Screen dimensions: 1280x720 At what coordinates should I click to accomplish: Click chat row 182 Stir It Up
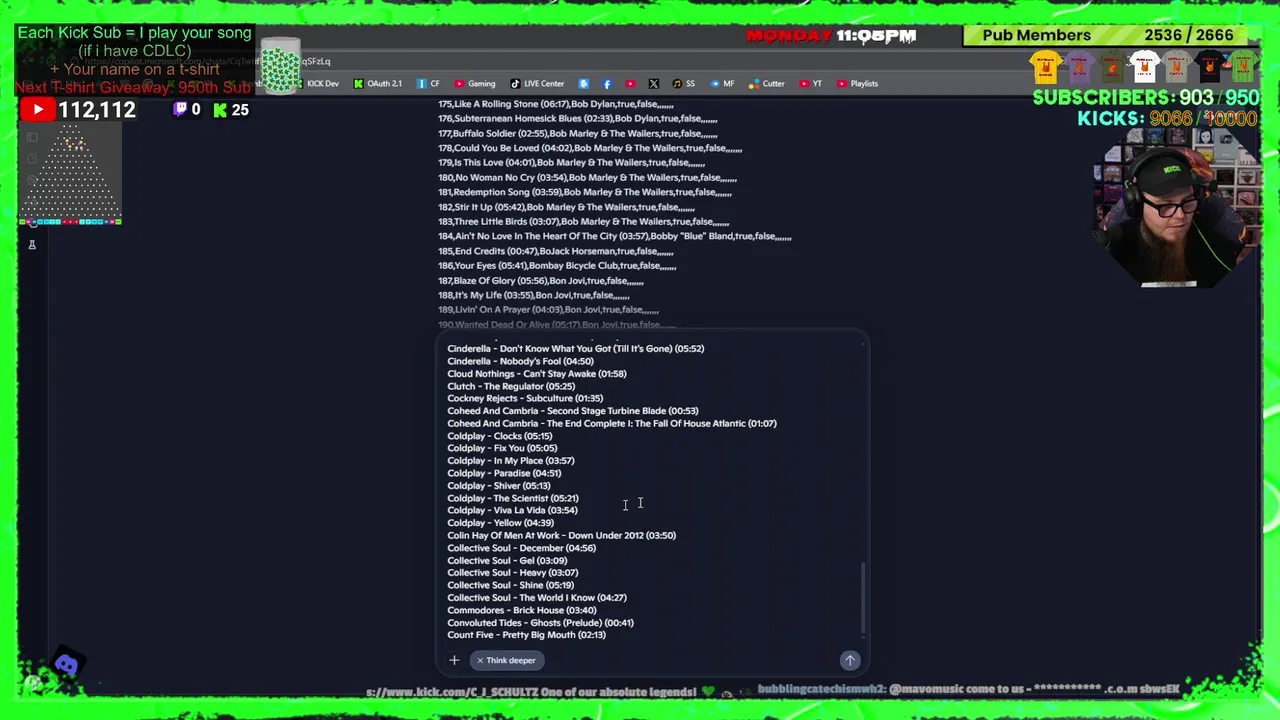click(x=566, y=207)
